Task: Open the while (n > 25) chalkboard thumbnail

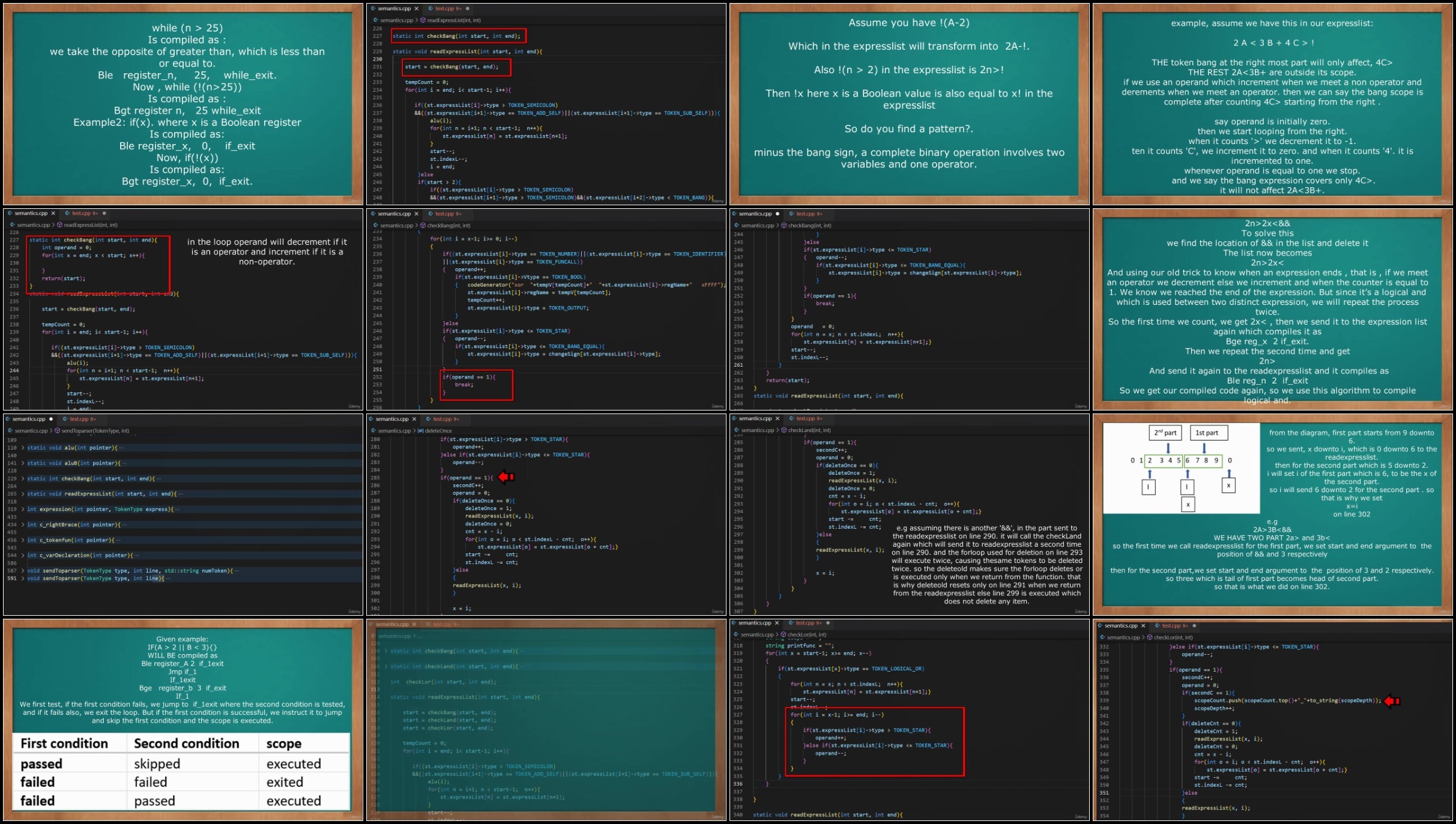Action: pyautogui.click(x=183, y=104)
